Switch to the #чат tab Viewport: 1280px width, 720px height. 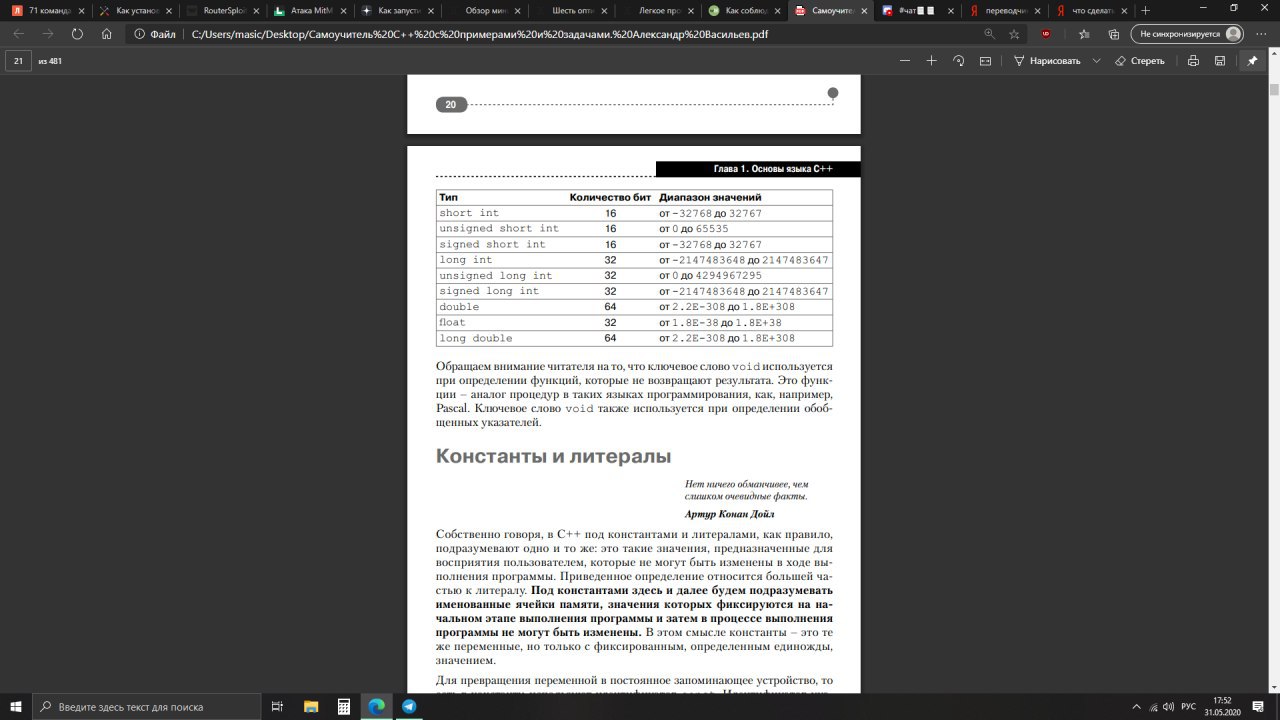pos(916,10)
